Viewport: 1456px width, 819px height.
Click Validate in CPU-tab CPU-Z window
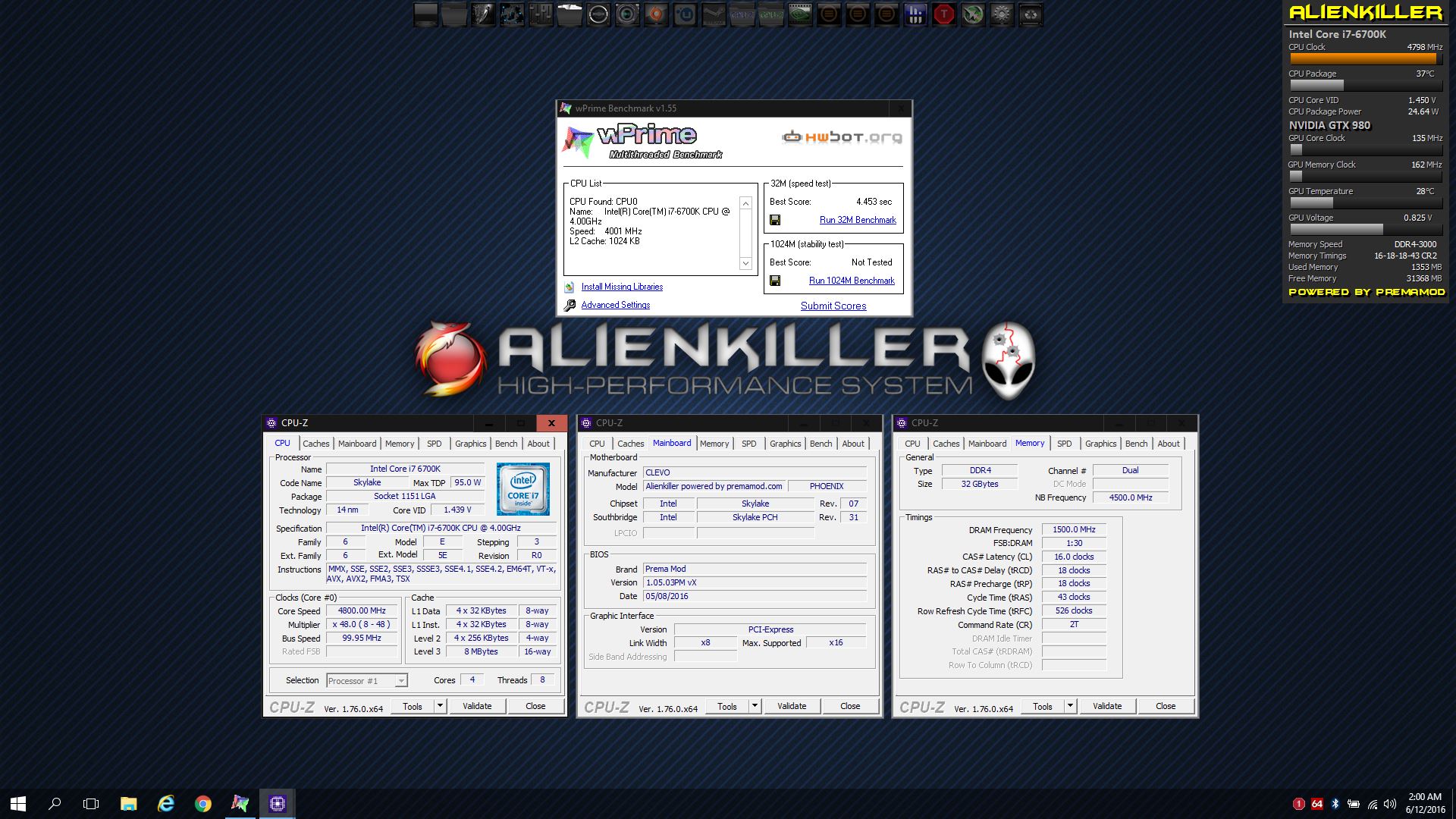[x=477, y=706]
